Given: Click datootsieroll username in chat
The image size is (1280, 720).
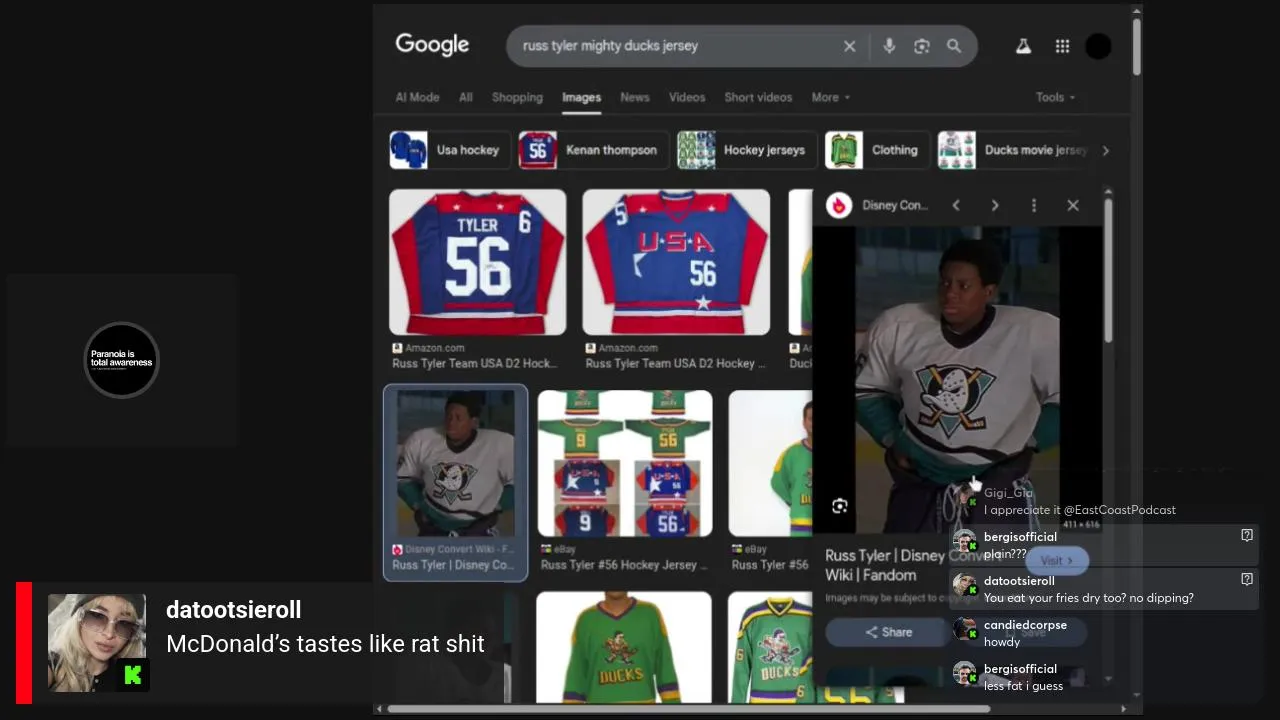Looking at the screenshot, I should point(1019,581).
